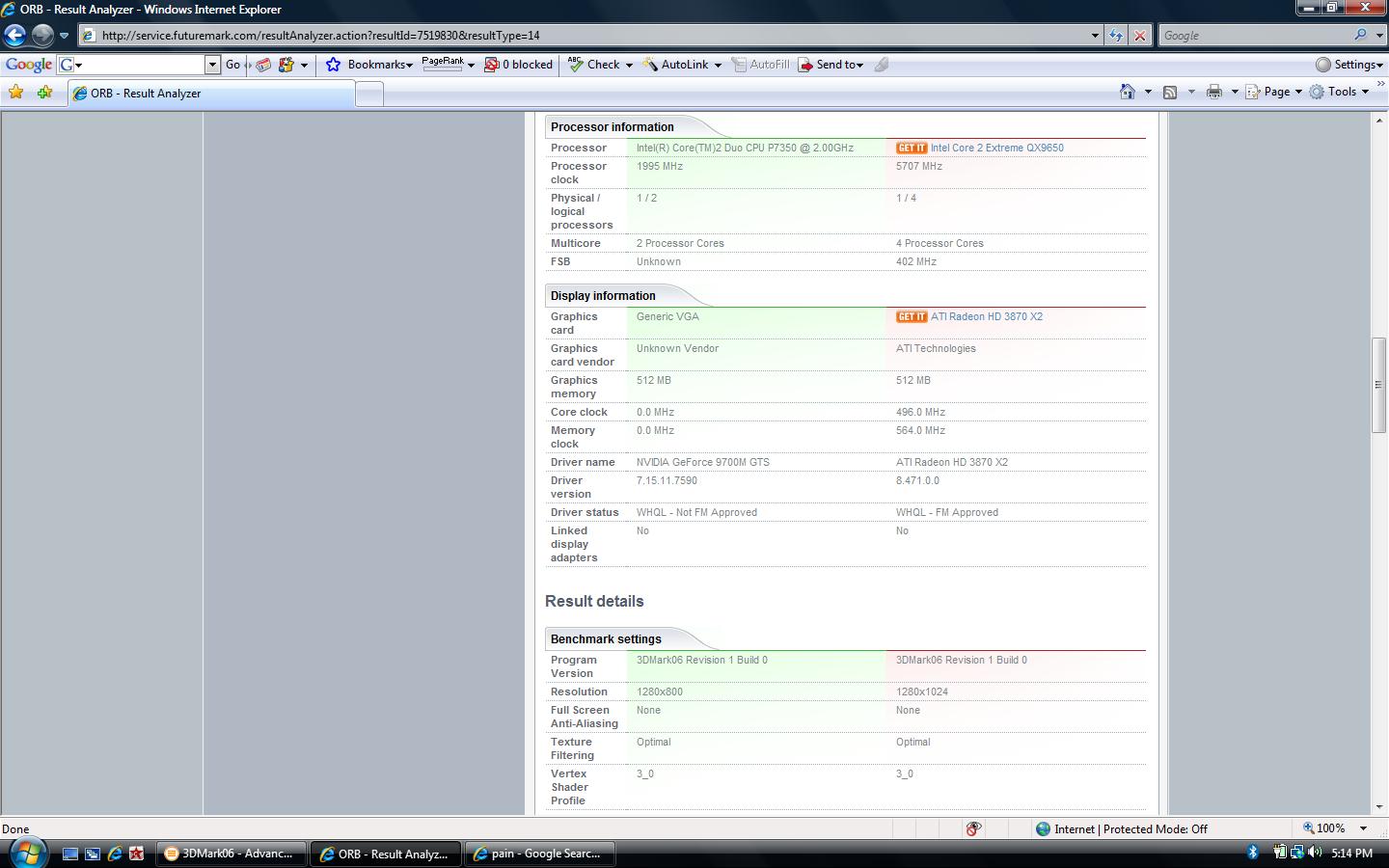Open a new blank tab
The height and width of the screenshot is (868, 1389).
click(369, 94)
